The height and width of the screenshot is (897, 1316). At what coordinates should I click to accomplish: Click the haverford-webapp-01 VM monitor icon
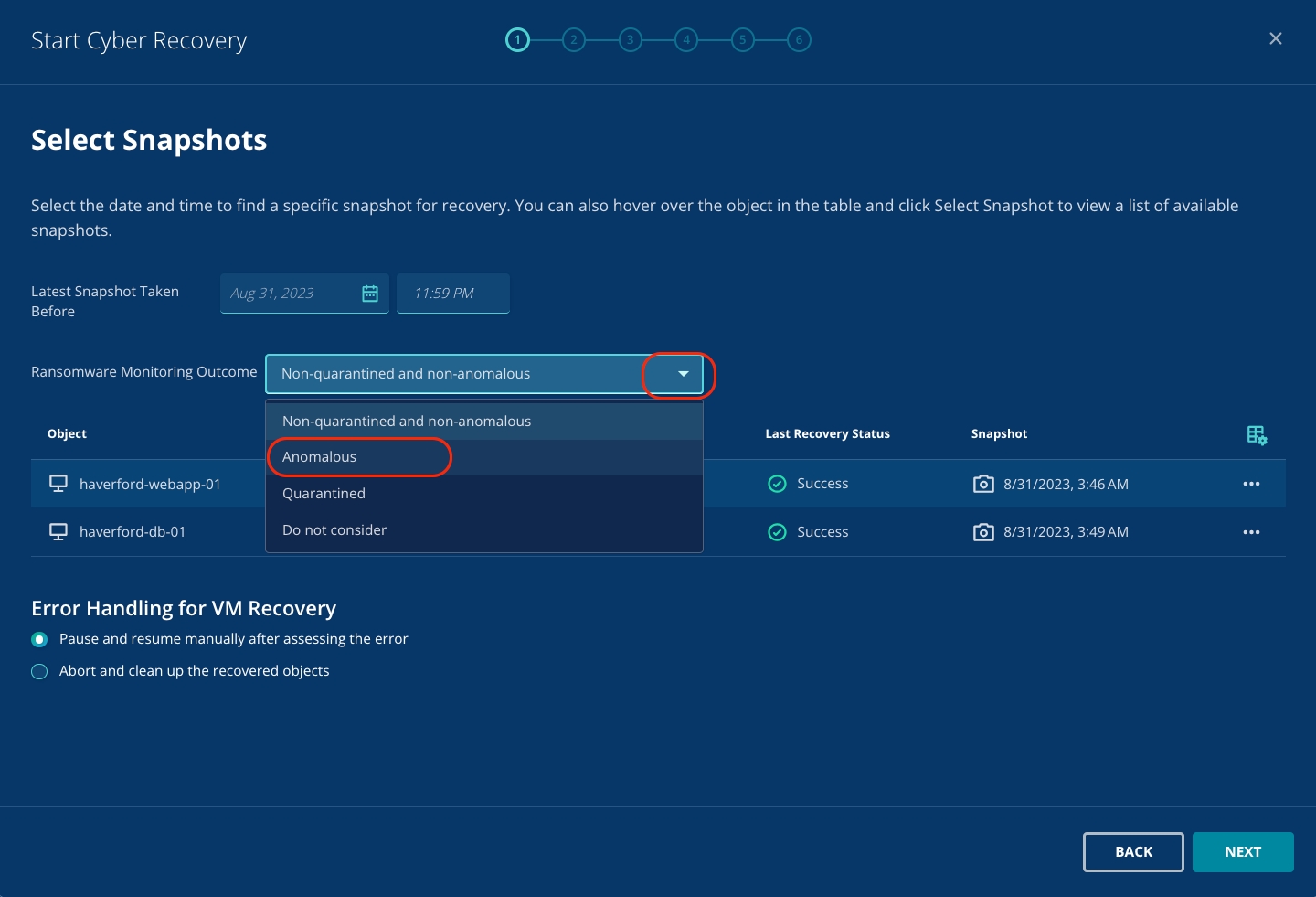click(58, 484)
